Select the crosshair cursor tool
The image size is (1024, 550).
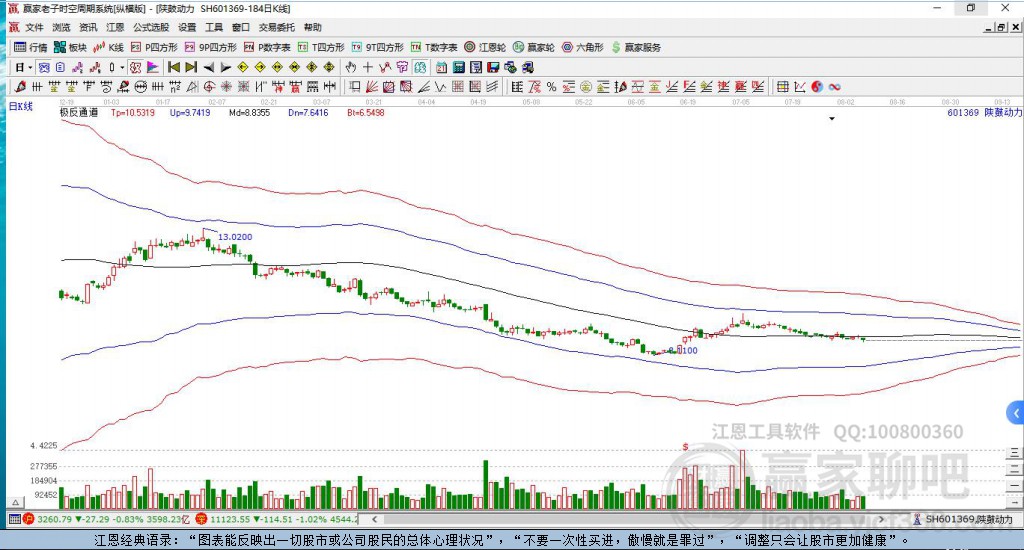coord(368,67)
